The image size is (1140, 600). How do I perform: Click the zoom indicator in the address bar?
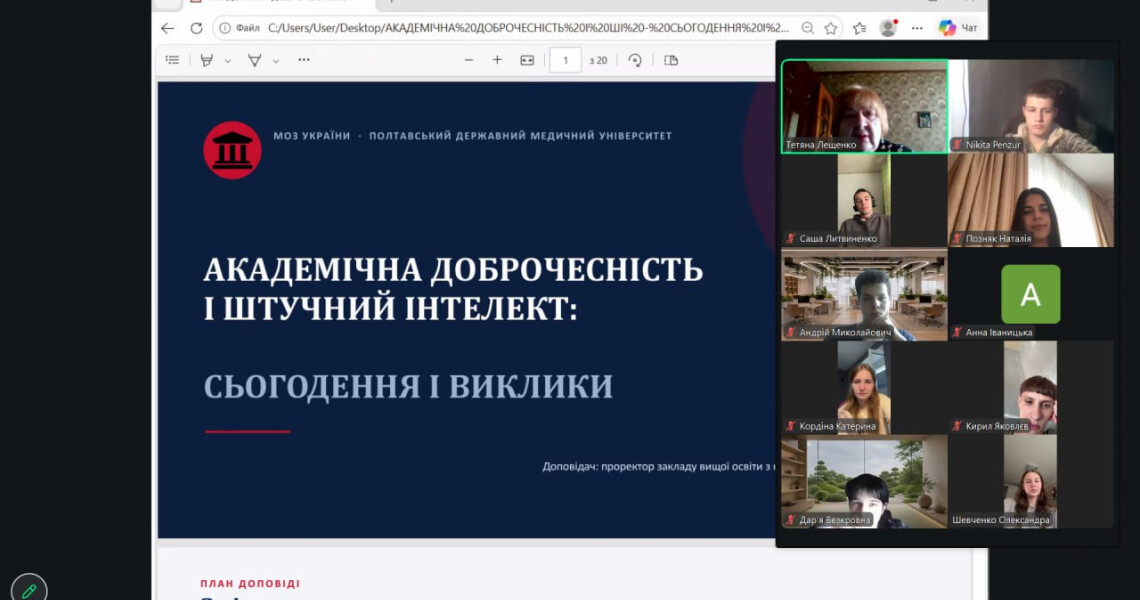[x=807, y=28]
